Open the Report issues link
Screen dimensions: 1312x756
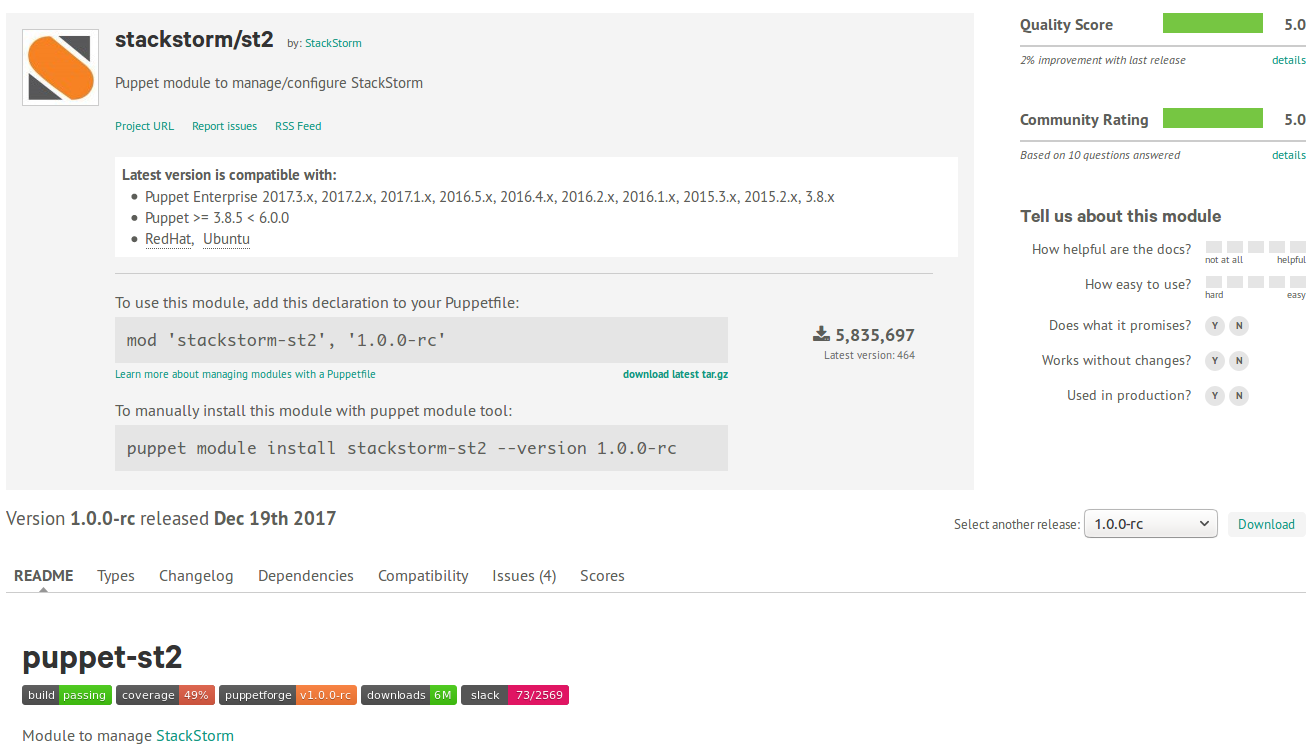pos(224,126)
